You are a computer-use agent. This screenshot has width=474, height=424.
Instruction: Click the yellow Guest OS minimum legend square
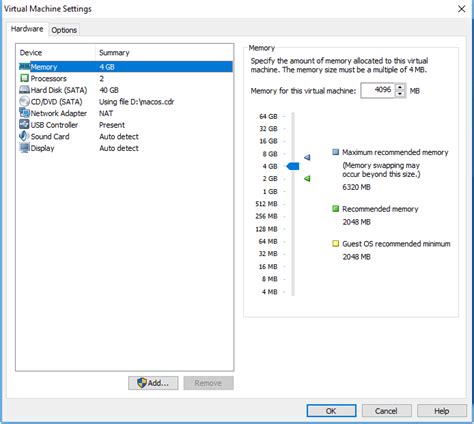(336, 244)
